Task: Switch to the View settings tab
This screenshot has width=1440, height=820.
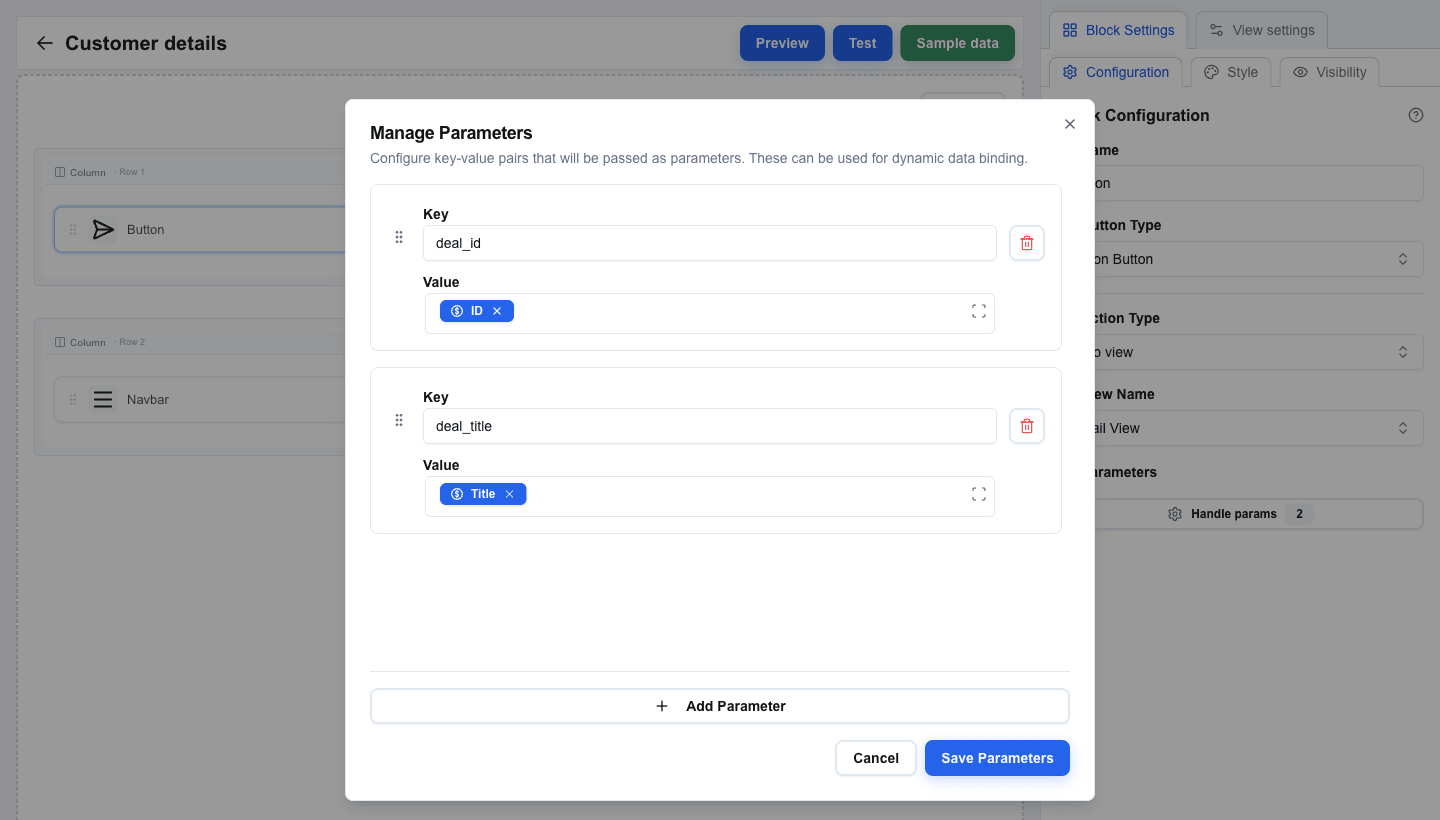Action: point(1262,30)
